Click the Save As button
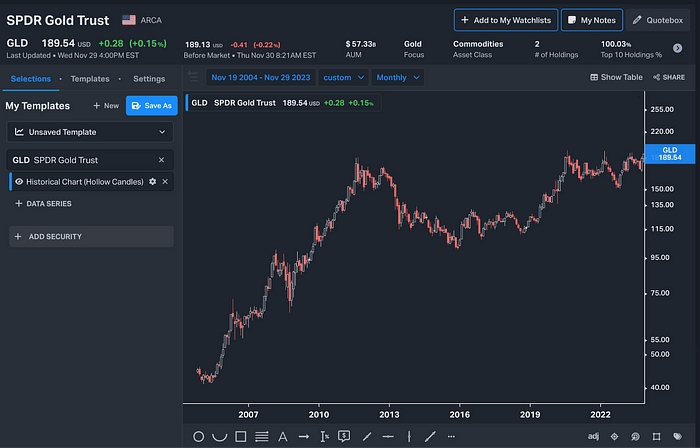The image size is (700, 448). (x=152, y=106)
